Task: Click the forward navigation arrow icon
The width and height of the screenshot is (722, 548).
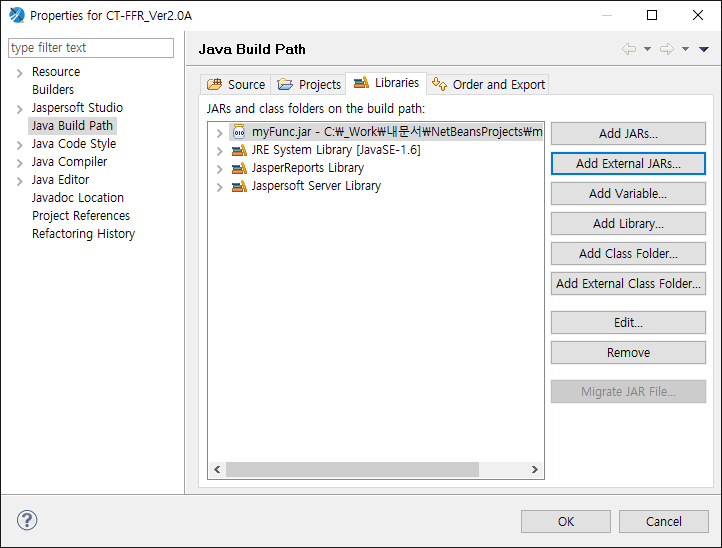Action: [x=667, y=49]
